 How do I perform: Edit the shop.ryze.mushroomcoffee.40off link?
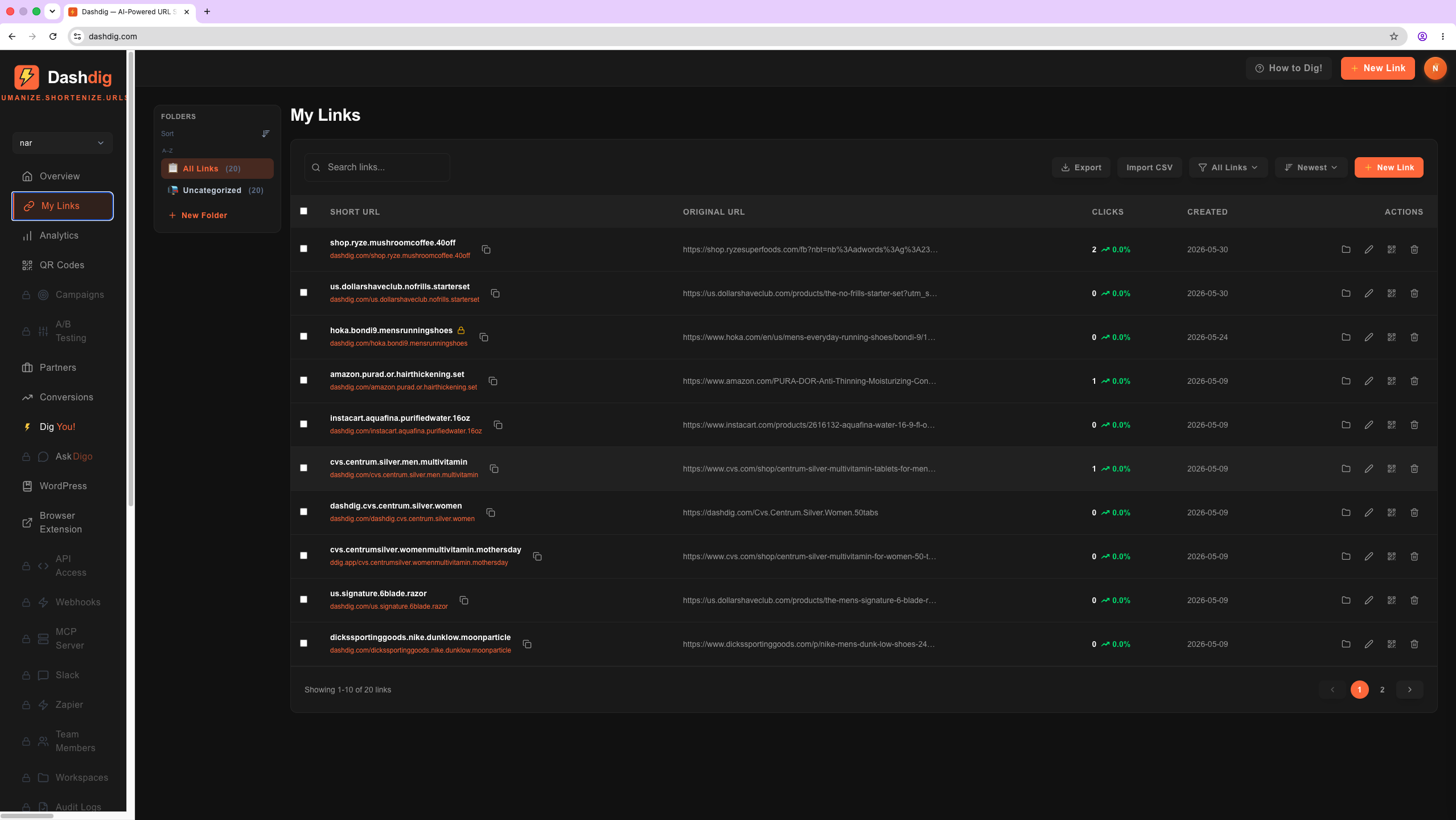(1369, 249)
